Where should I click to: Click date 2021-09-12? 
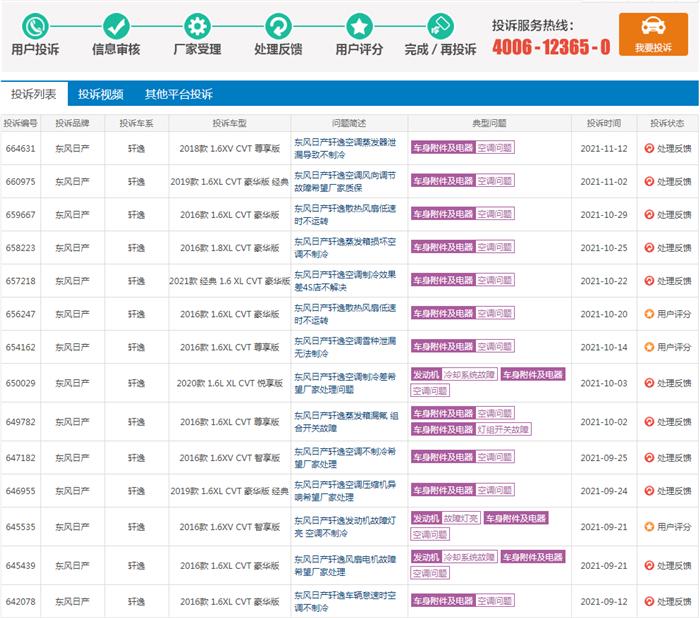click(604, 601)
